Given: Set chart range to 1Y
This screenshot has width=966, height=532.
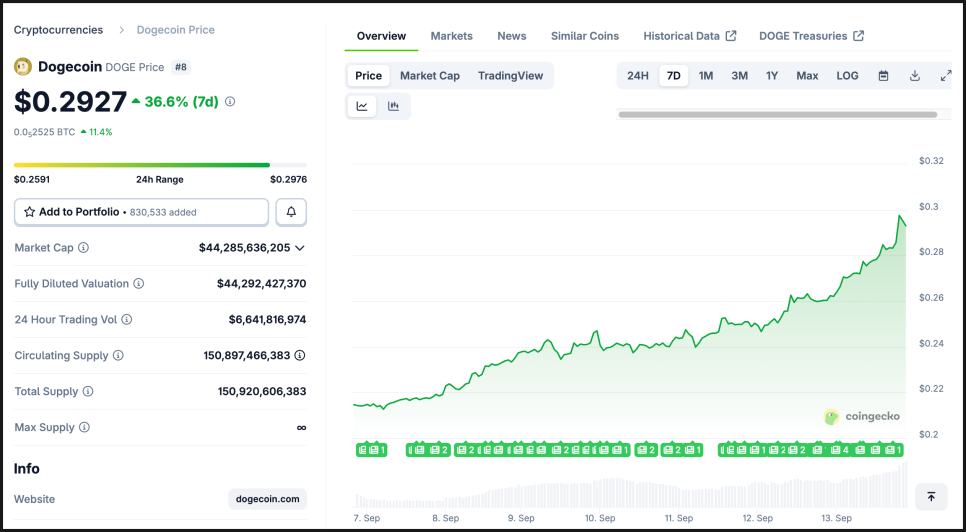Looking at the screenshot, I should tap(772, 76).
